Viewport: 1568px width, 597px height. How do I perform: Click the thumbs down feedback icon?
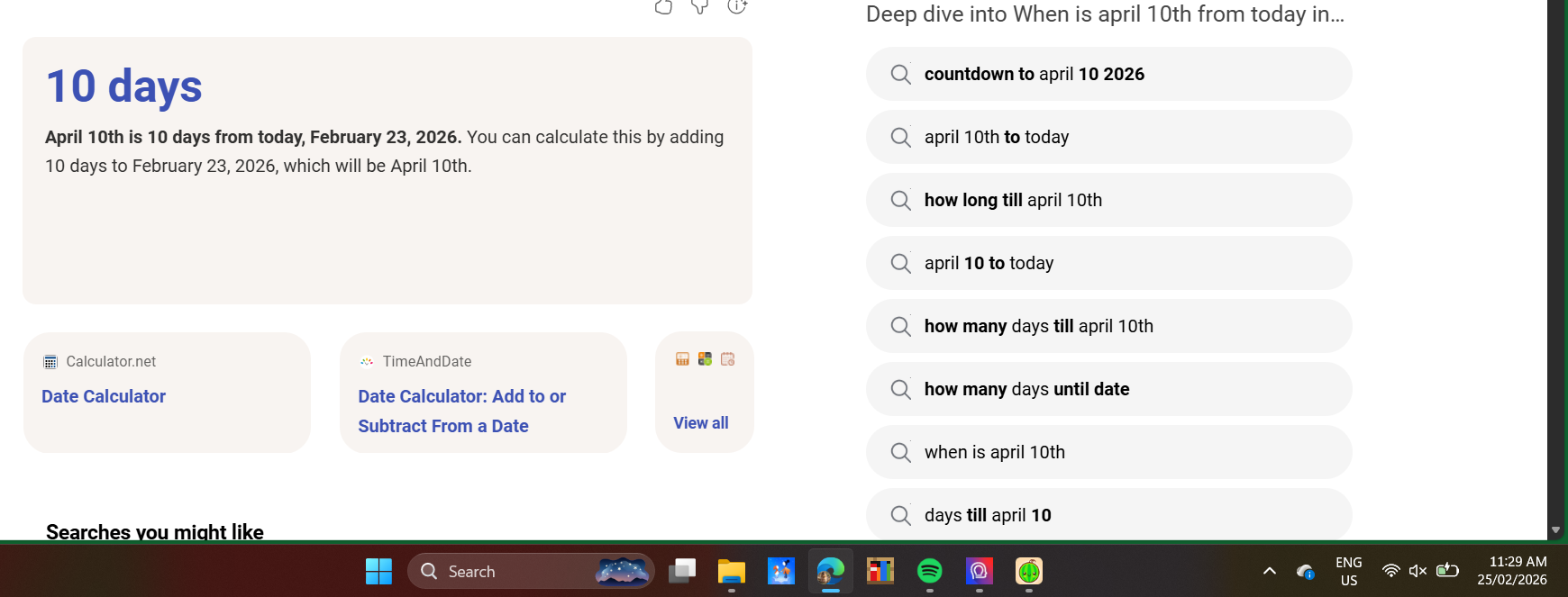[x=700, y=6]
